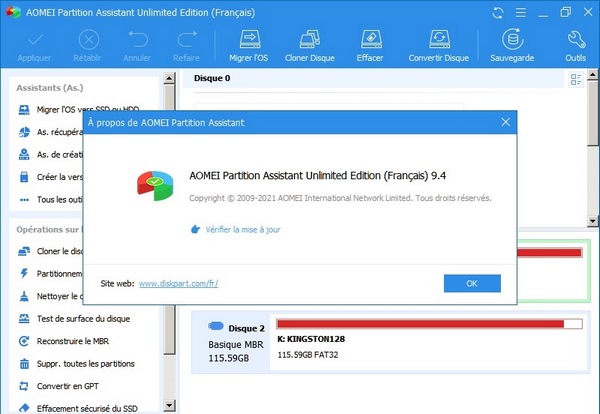Click the Suppr. toutes les partitions trash icon
The image size is (600, 414).
[24, 363]
